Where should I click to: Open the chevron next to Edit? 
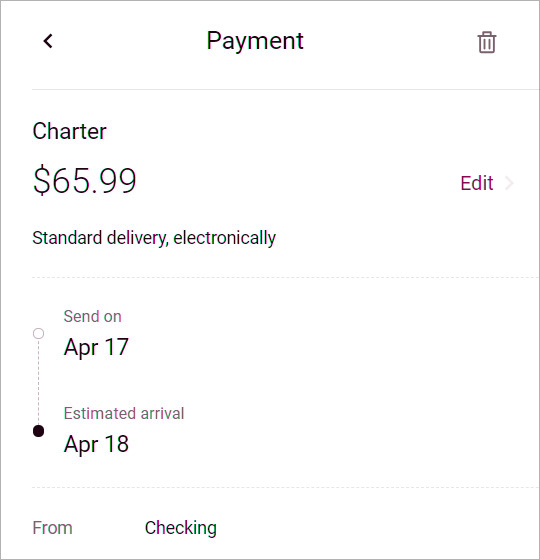[x=509, y=183]
